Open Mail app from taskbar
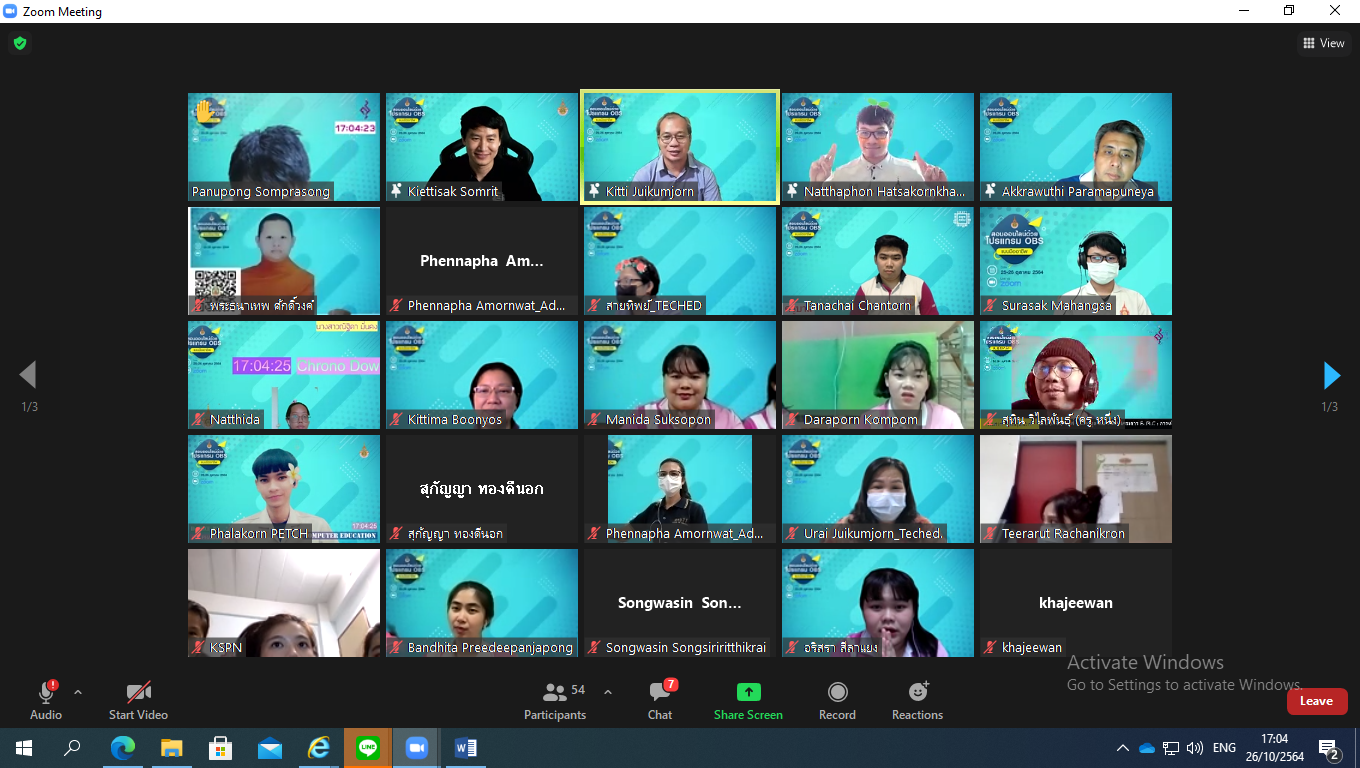 point(269,747)
